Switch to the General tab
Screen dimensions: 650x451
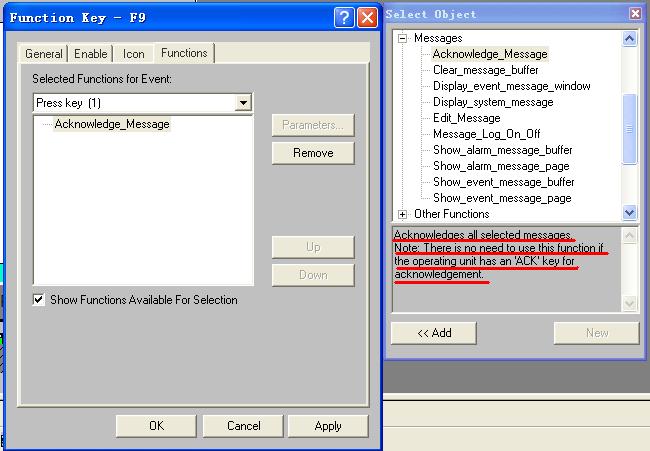(43, 53)
